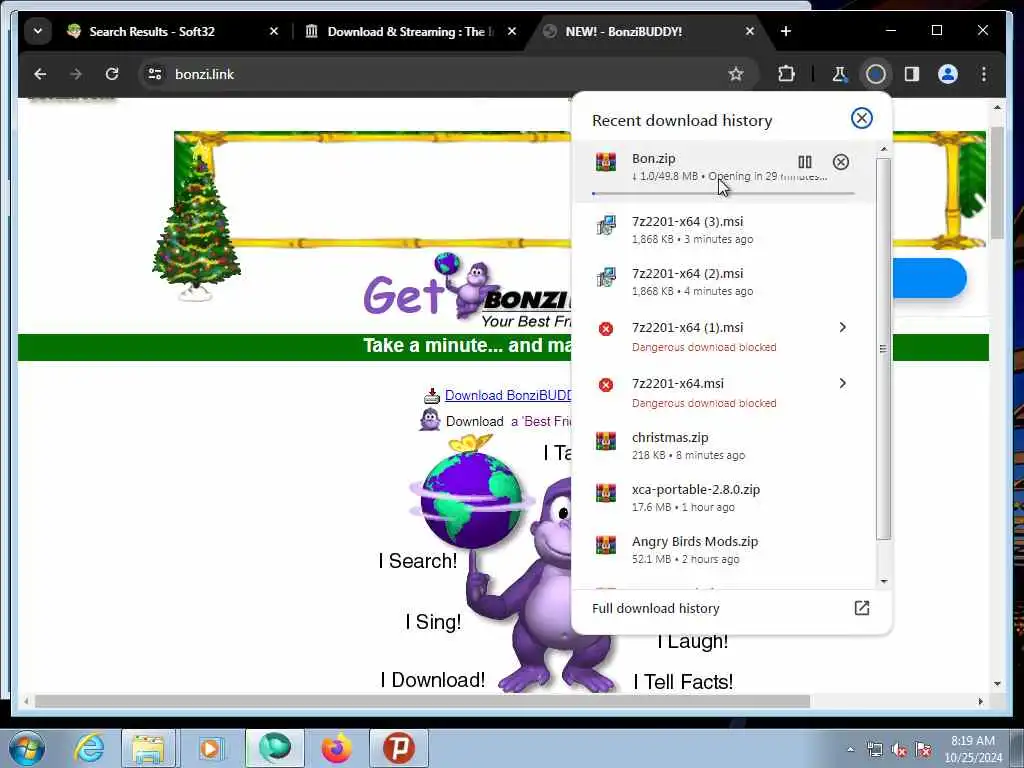The image size is (1024, 768).
Task: Pause the Bon.zip download
Action: click(805, 162)
